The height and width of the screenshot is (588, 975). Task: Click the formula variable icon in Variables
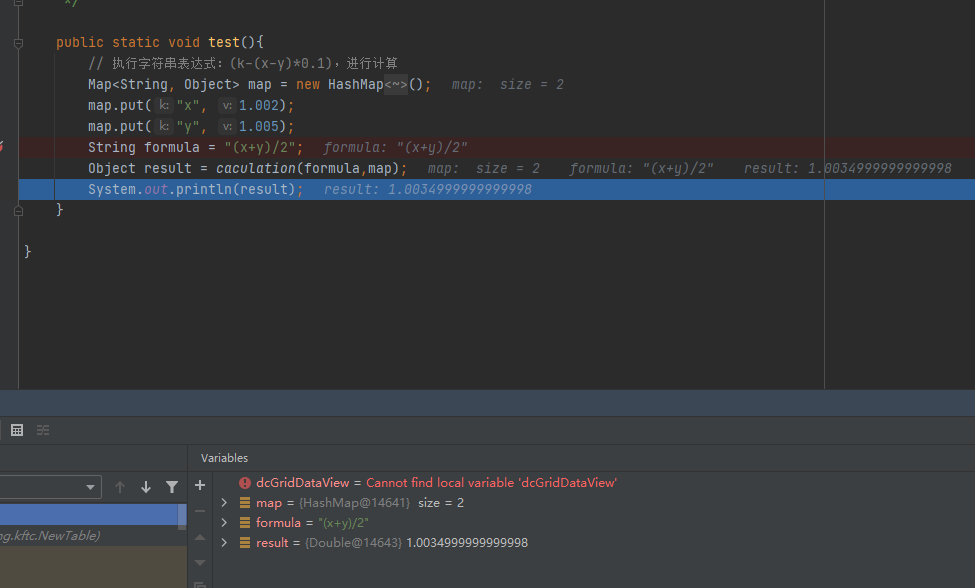(x=245, y=523)
